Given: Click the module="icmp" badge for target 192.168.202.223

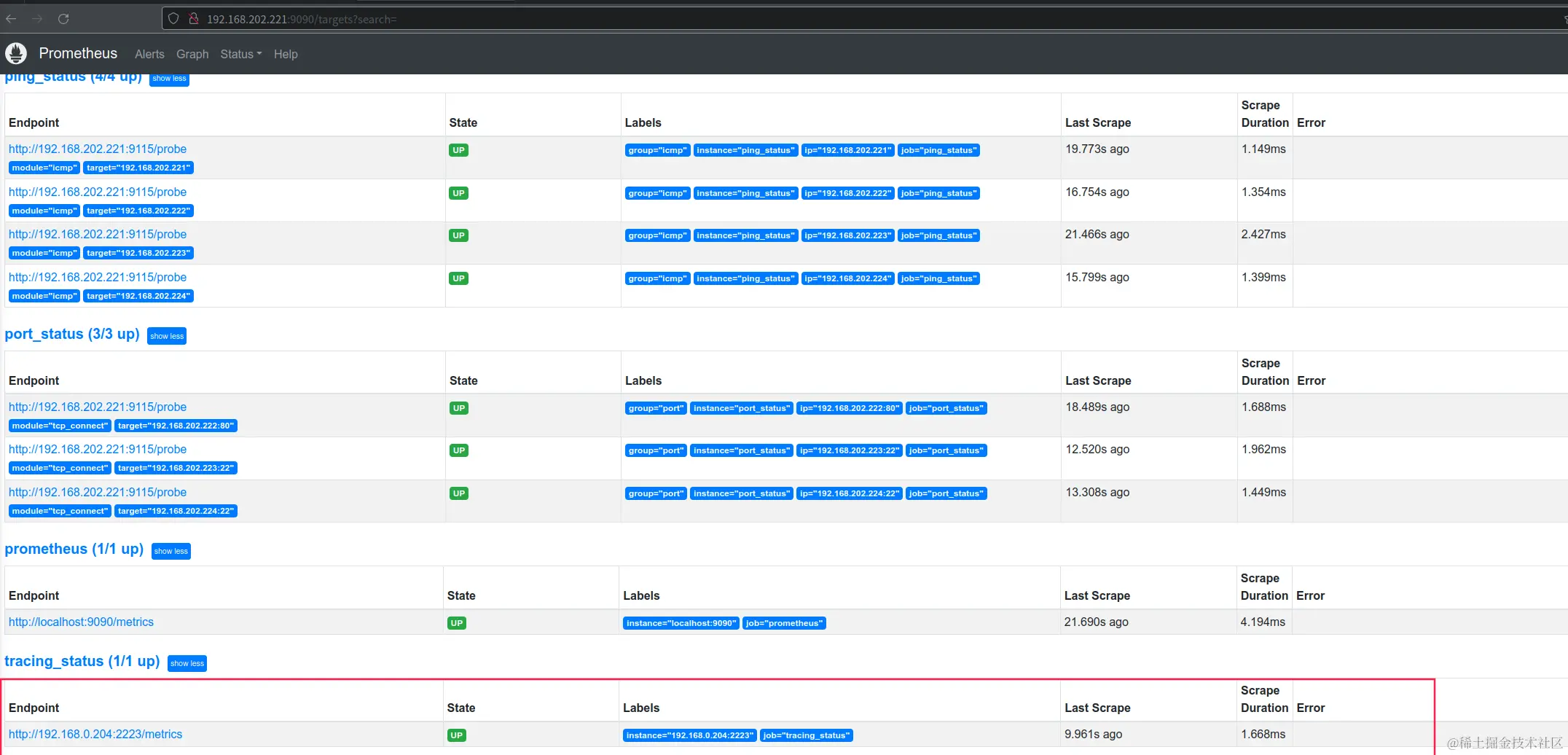Looking at the screenshot, I should (x=44, y=253).
